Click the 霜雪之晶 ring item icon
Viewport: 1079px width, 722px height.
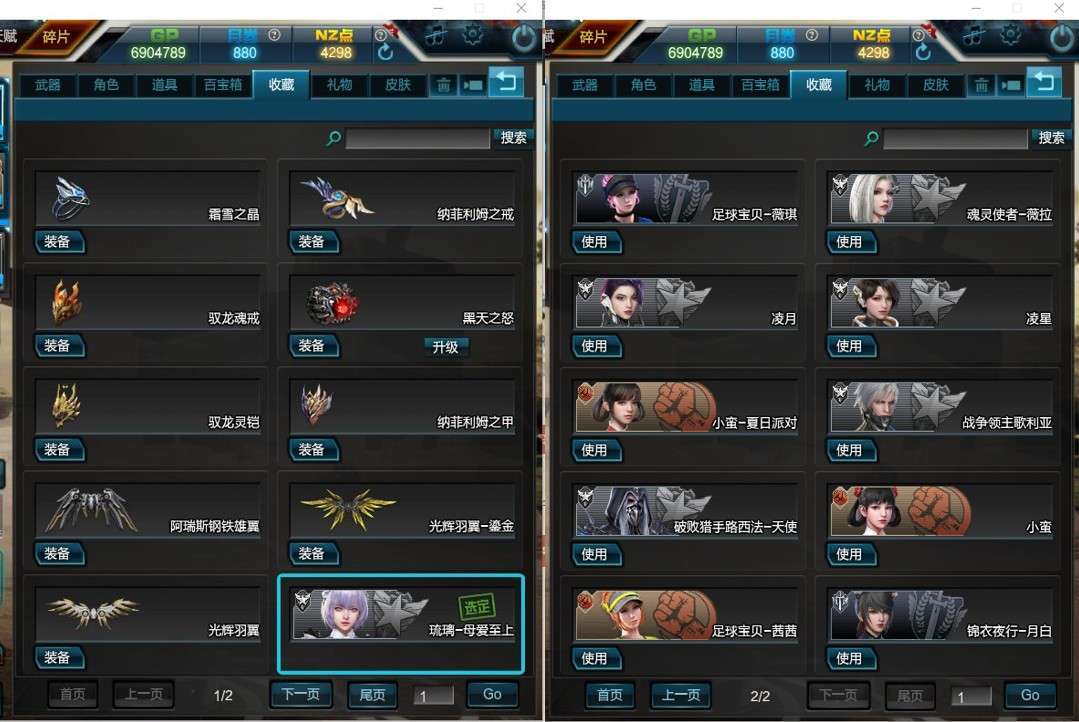coord(70,198)
